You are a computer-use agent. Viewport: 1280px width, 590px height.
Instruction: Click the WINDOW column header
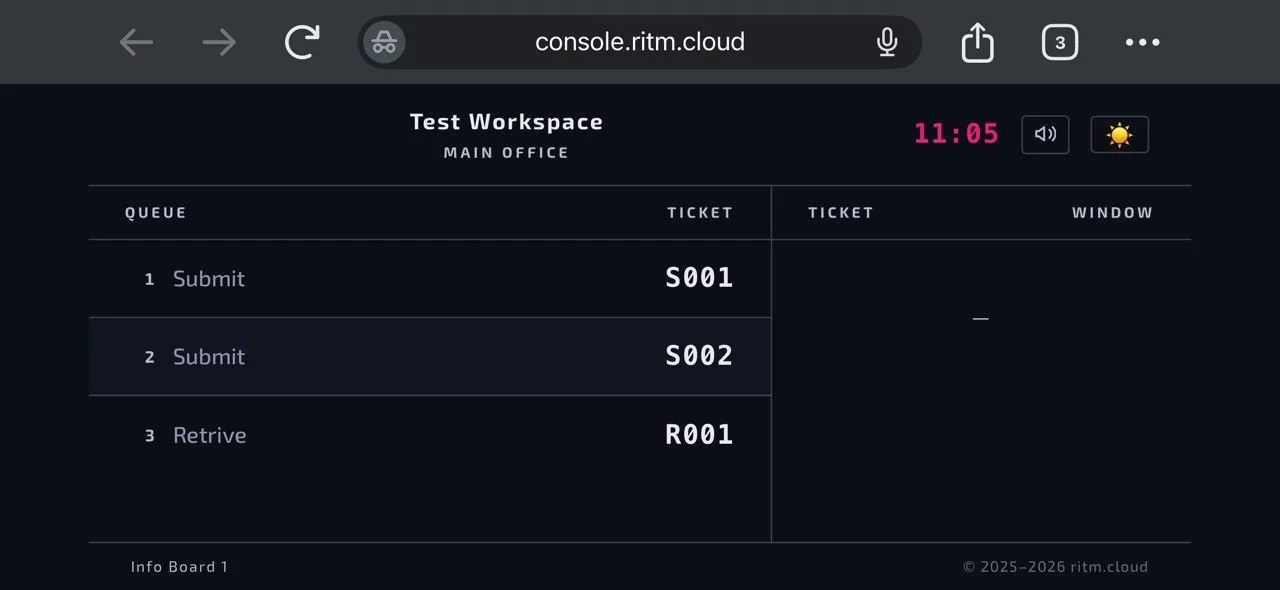coord(1112,213)
